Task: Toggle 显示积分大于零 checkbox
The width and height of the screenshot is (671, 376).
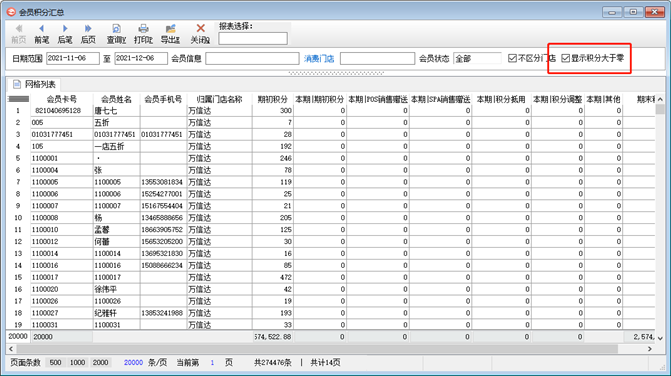Action: 566,58
